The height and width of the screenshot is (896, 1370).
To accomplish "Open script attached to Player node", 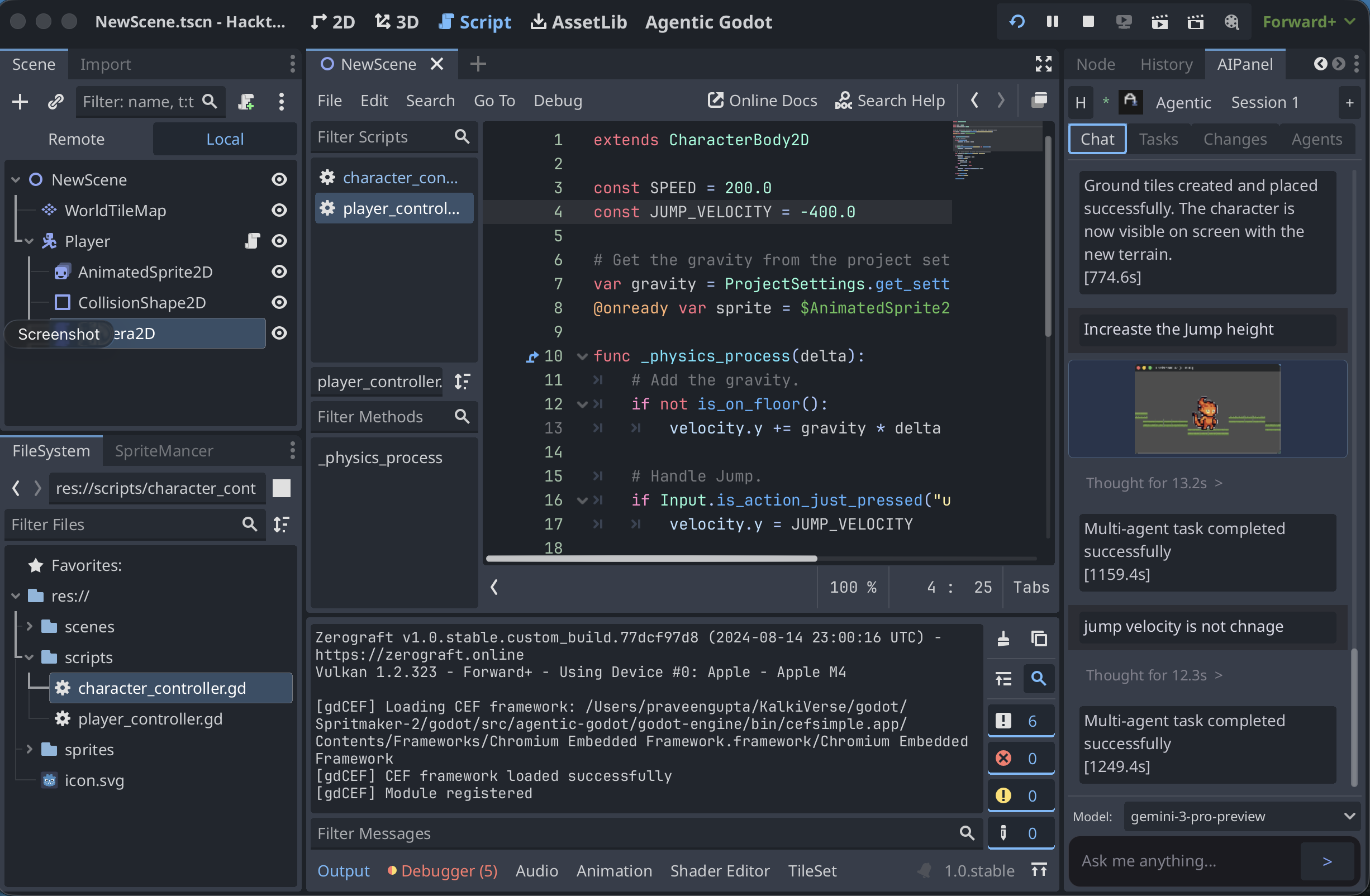I will coord(252,241).
